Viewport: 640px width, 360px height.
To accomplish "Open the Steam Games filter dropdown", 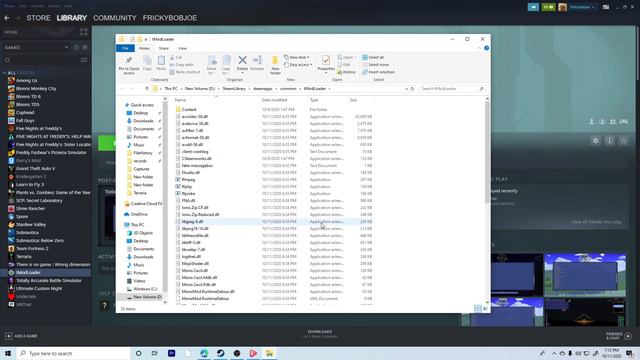I will coord(66,47).
